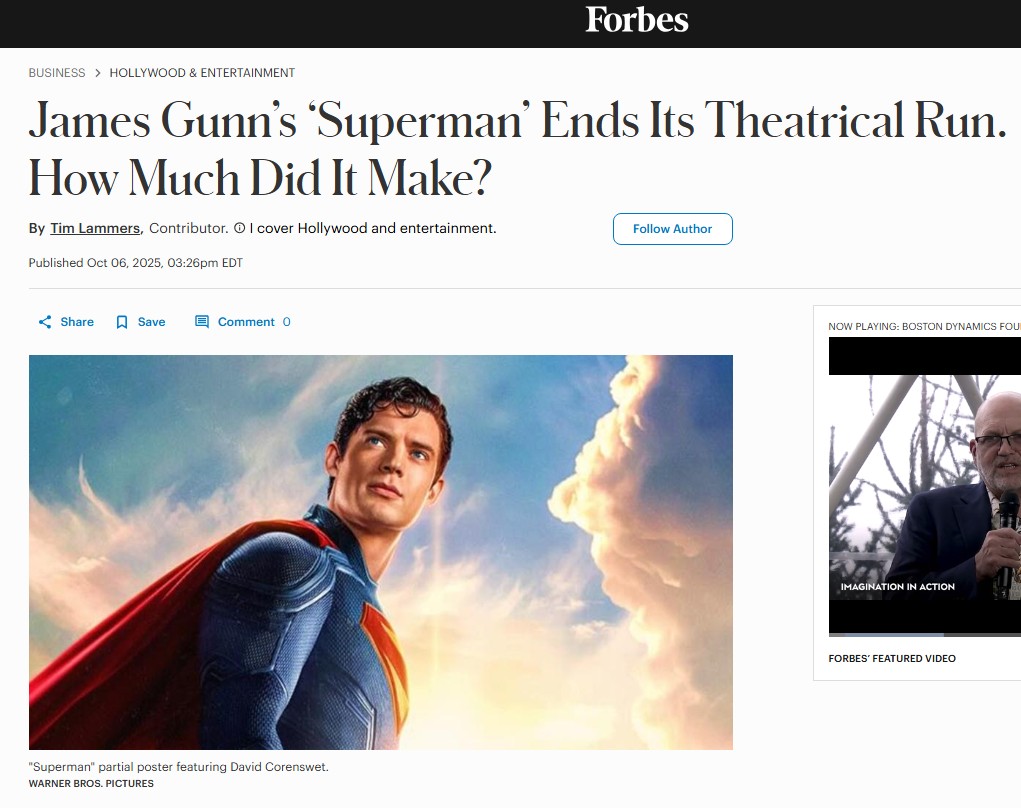Image resolution: width=1021 pixels, height=808 pixels.
Task: Click the Follow Author button
Action: point(673,229)
